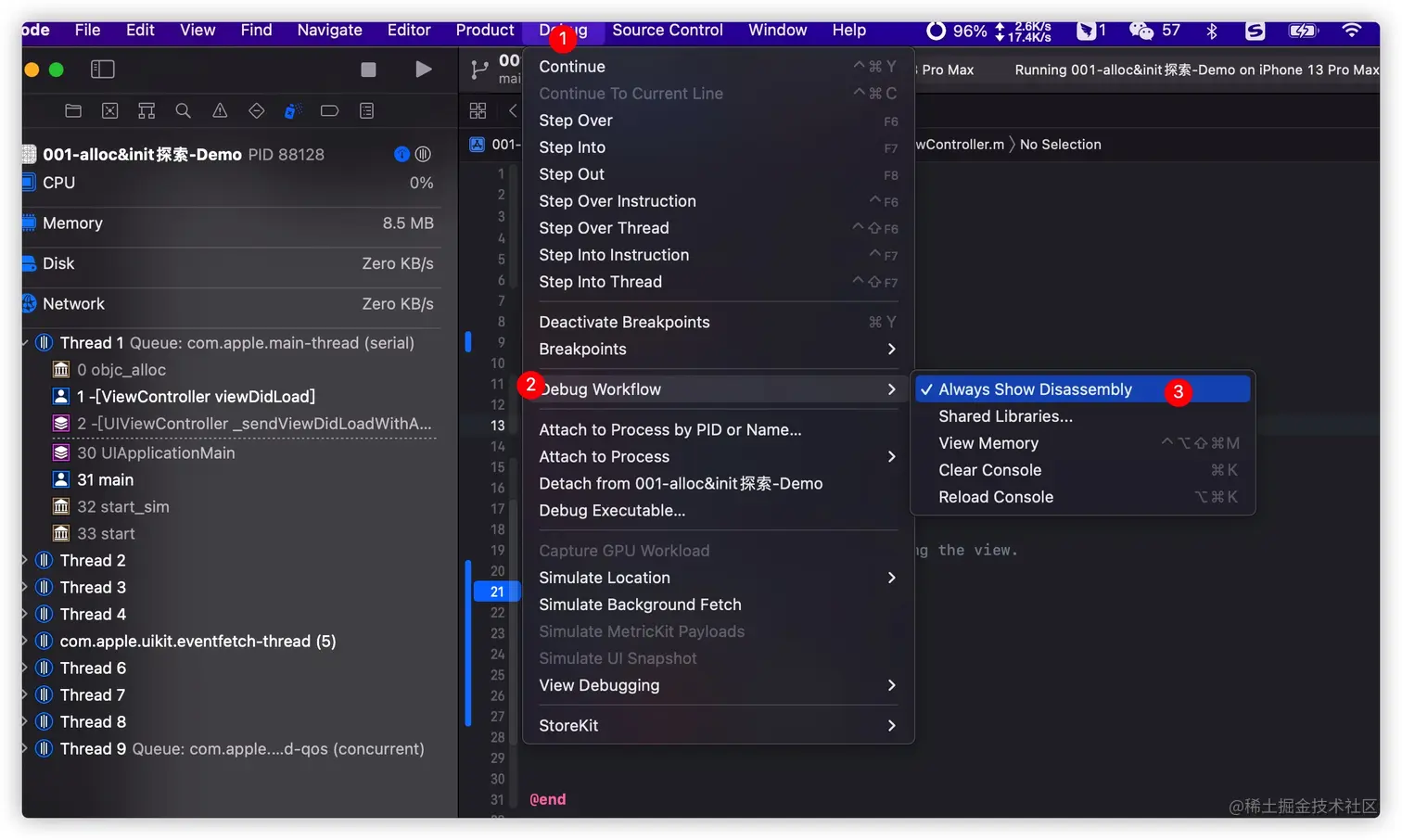
Task: Toggle the navigator sidebar panel icon
Action: coord(103,70)
